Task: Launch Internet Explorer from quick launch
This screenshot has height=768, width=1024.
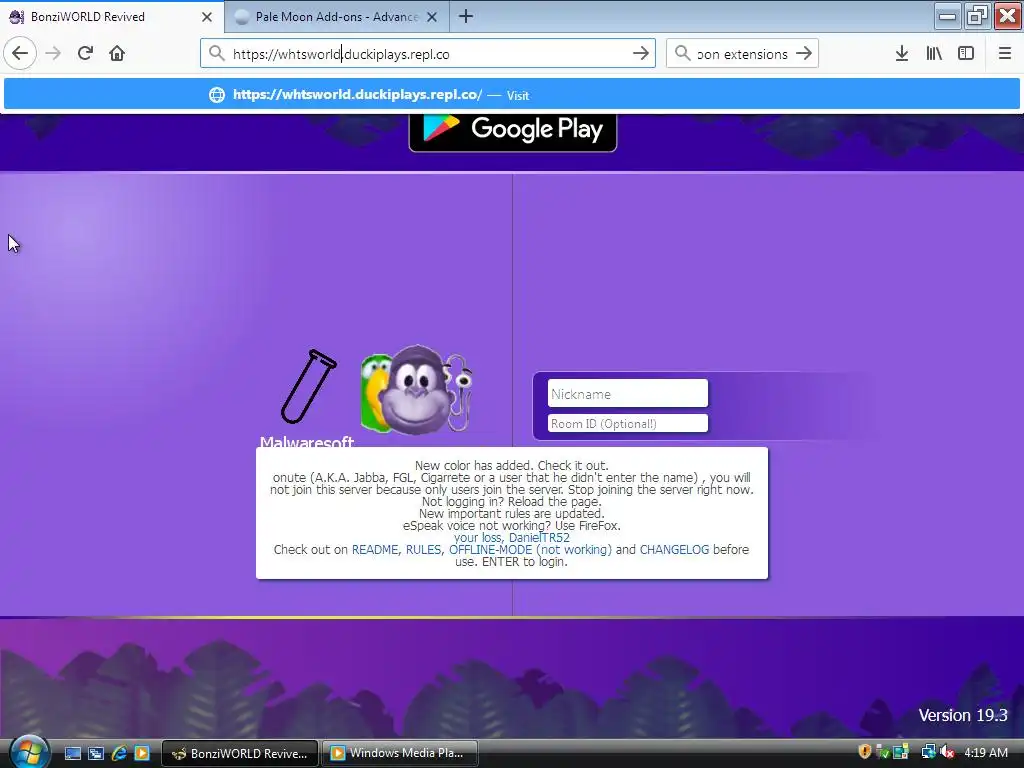Action: click(x=119, y=753)
